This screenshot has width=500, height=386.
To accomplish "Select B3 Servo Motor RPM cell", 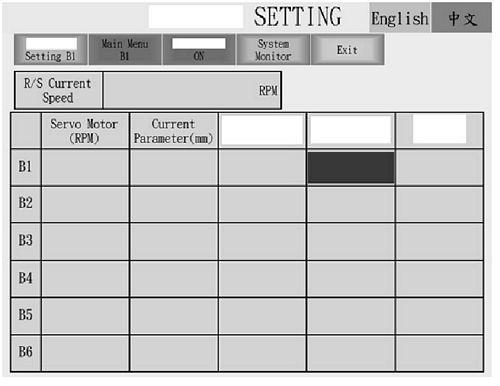I will point(85,242).
